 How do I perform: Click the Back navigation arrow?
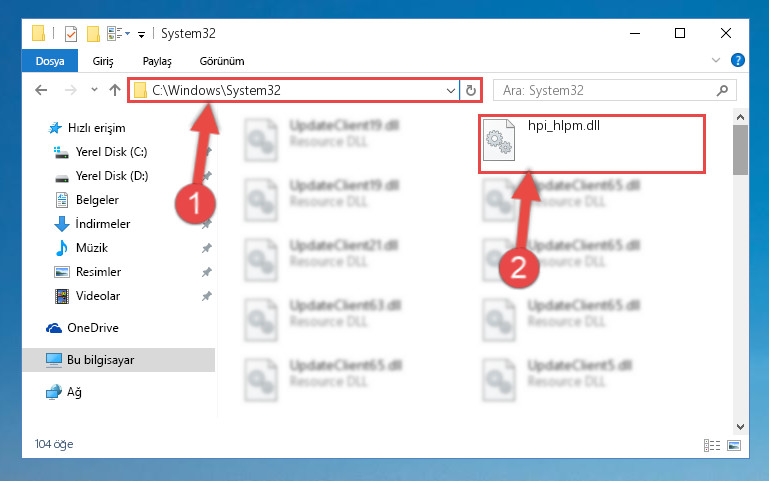point(41,90)
